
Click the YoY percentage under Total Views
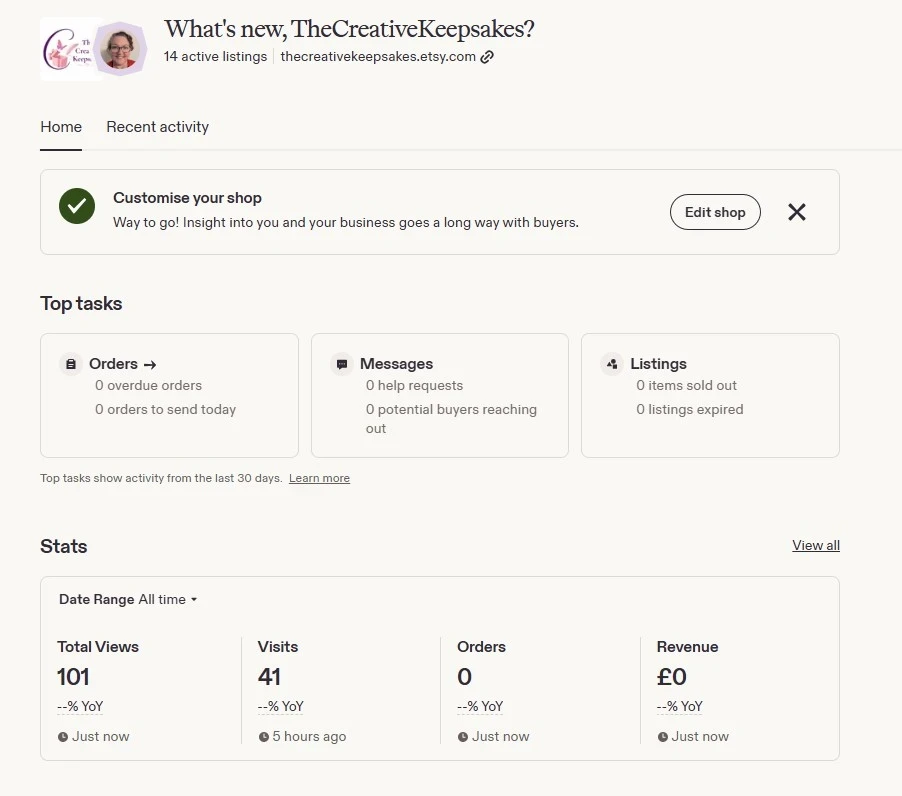point(80,706)
